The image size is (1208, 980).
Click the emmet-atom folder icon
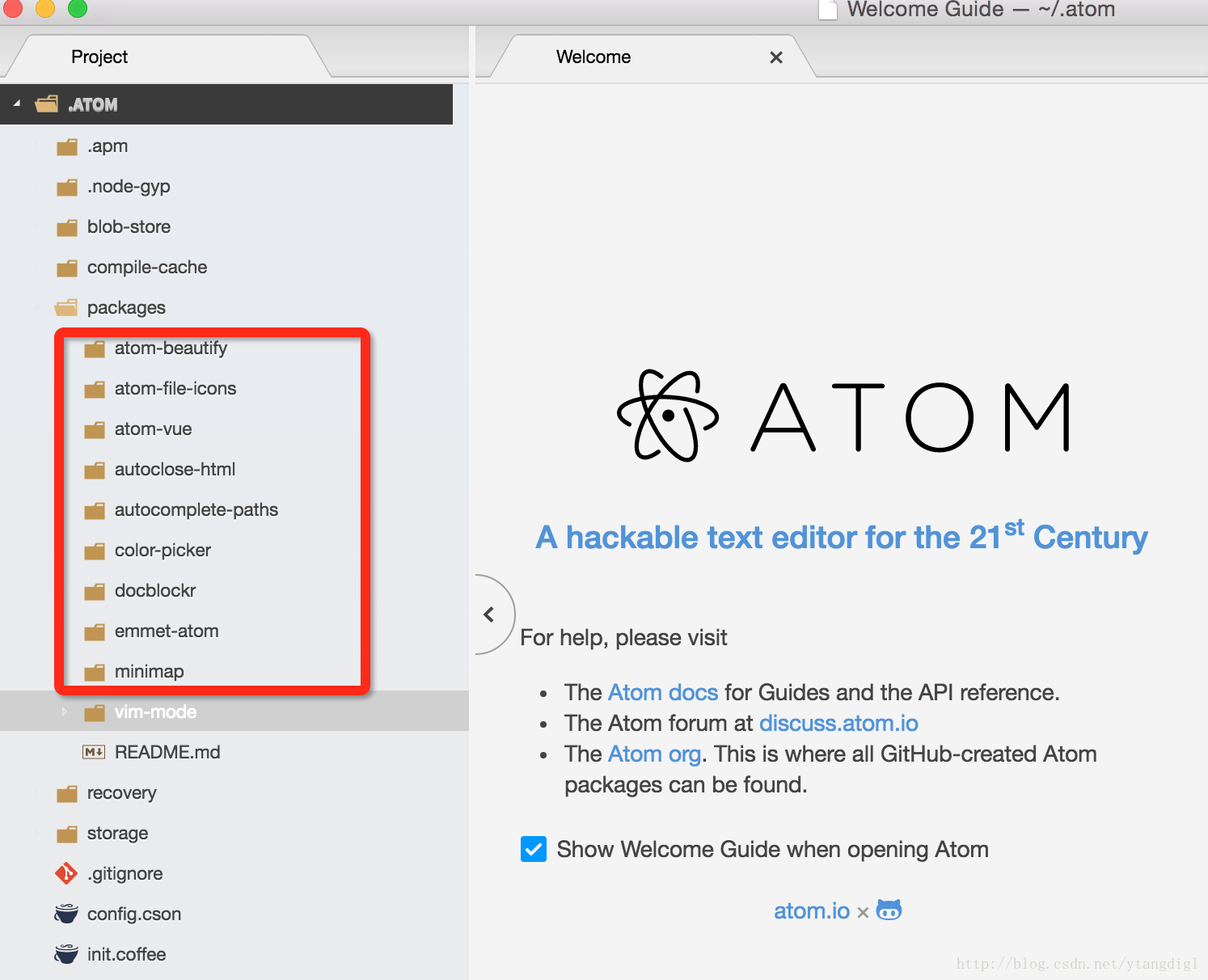pos(95,632)
